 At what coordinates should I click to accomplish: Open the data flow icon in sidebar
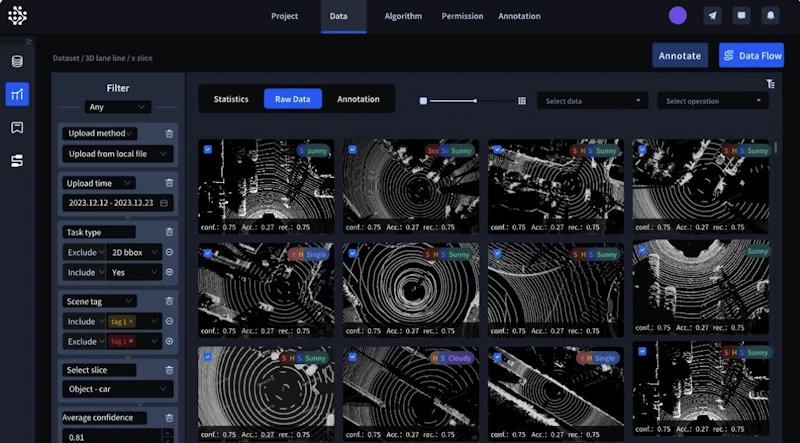tap(17, 161)
